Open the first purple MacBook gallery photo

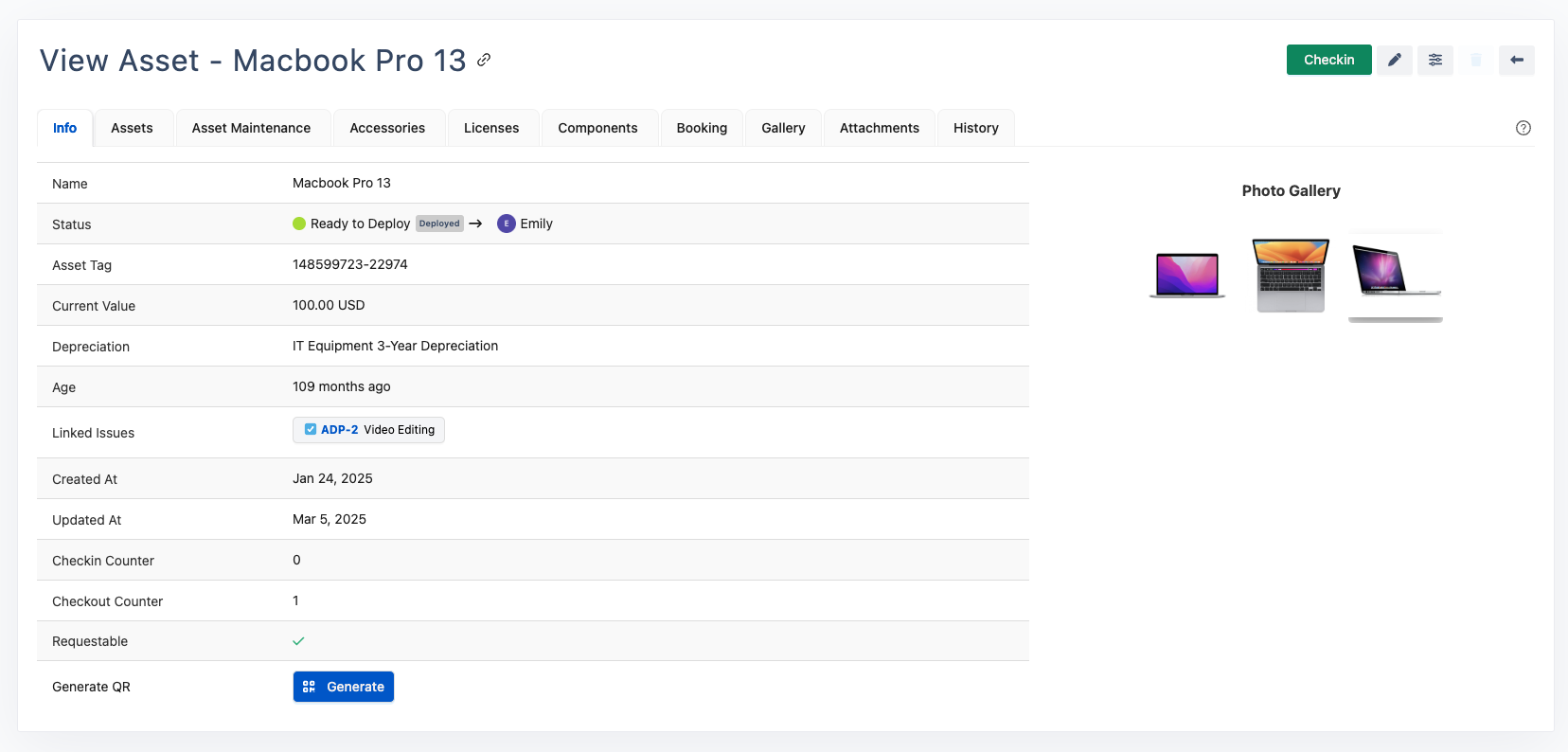coord(1187,275)
